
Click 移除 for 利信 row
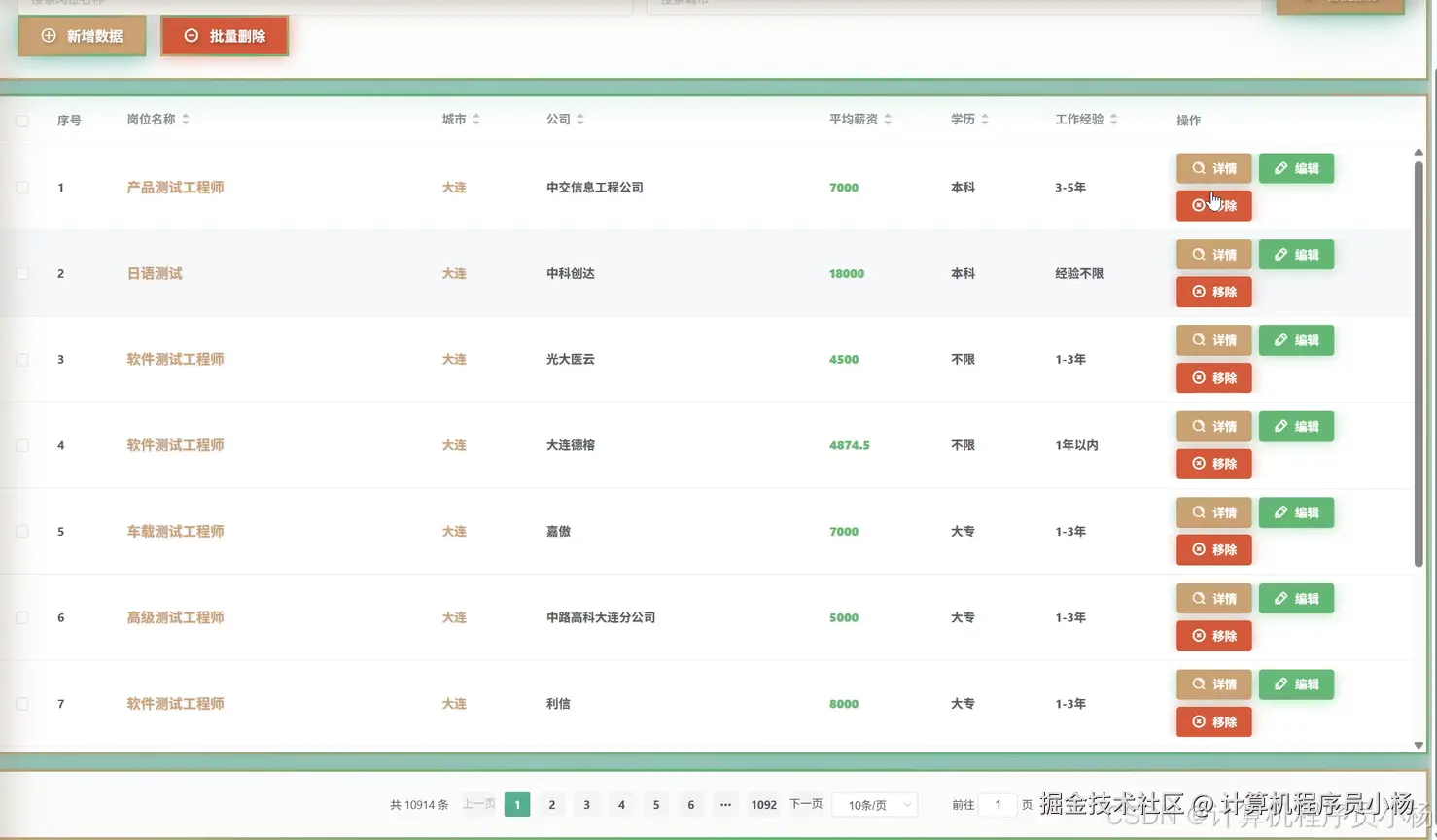[1214, 721]
